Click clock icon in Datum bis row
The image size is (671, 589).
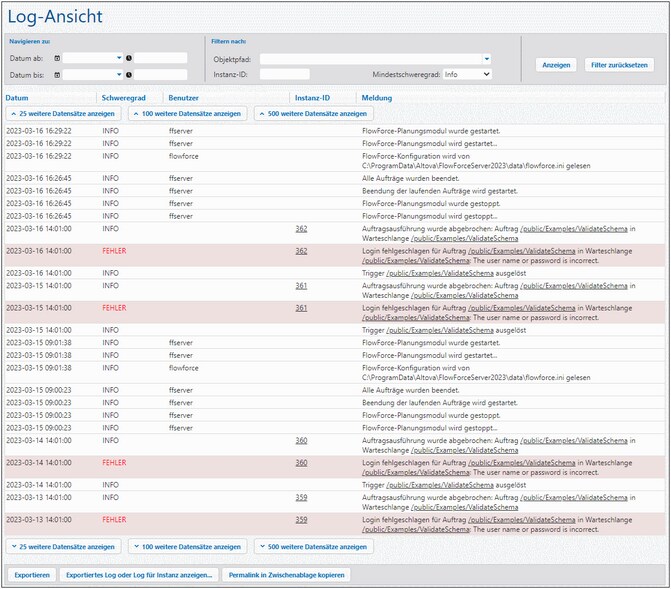click(x=129, y=75)
